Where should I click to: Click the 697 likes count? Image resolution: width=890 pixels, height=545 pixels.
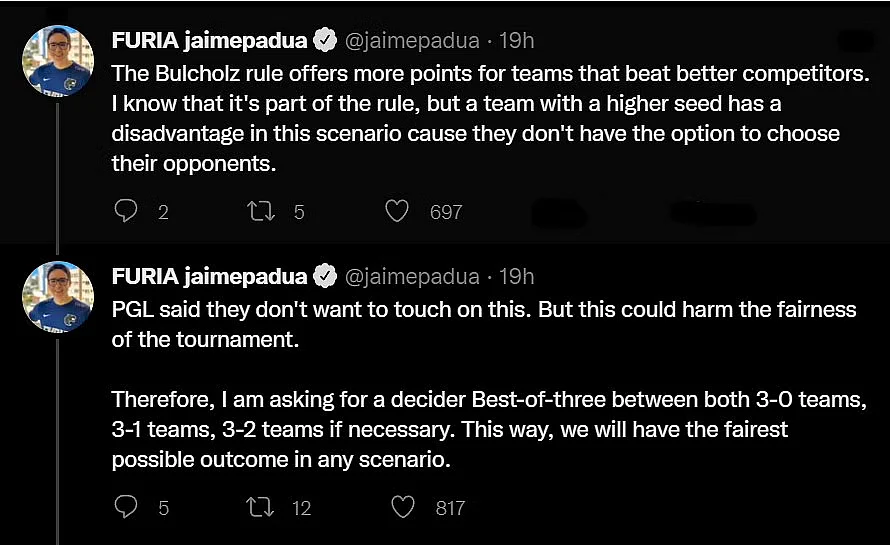coord(446,212)
